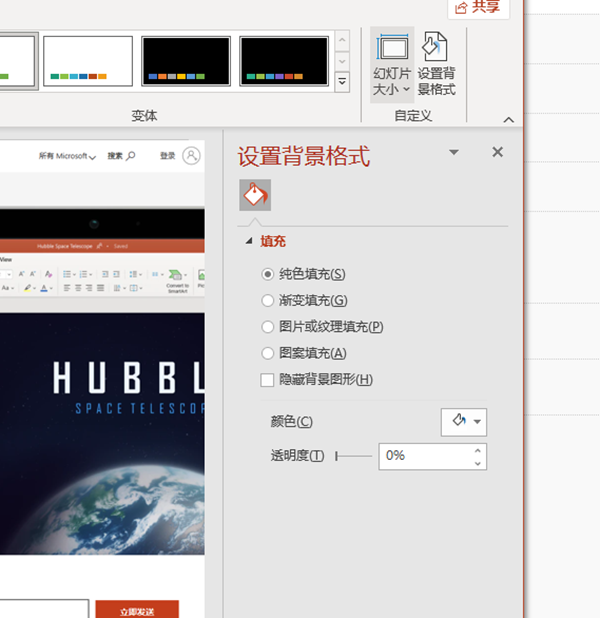
Task: Check the 隐藏背景图形 checkbox
Action: (267, 380)
